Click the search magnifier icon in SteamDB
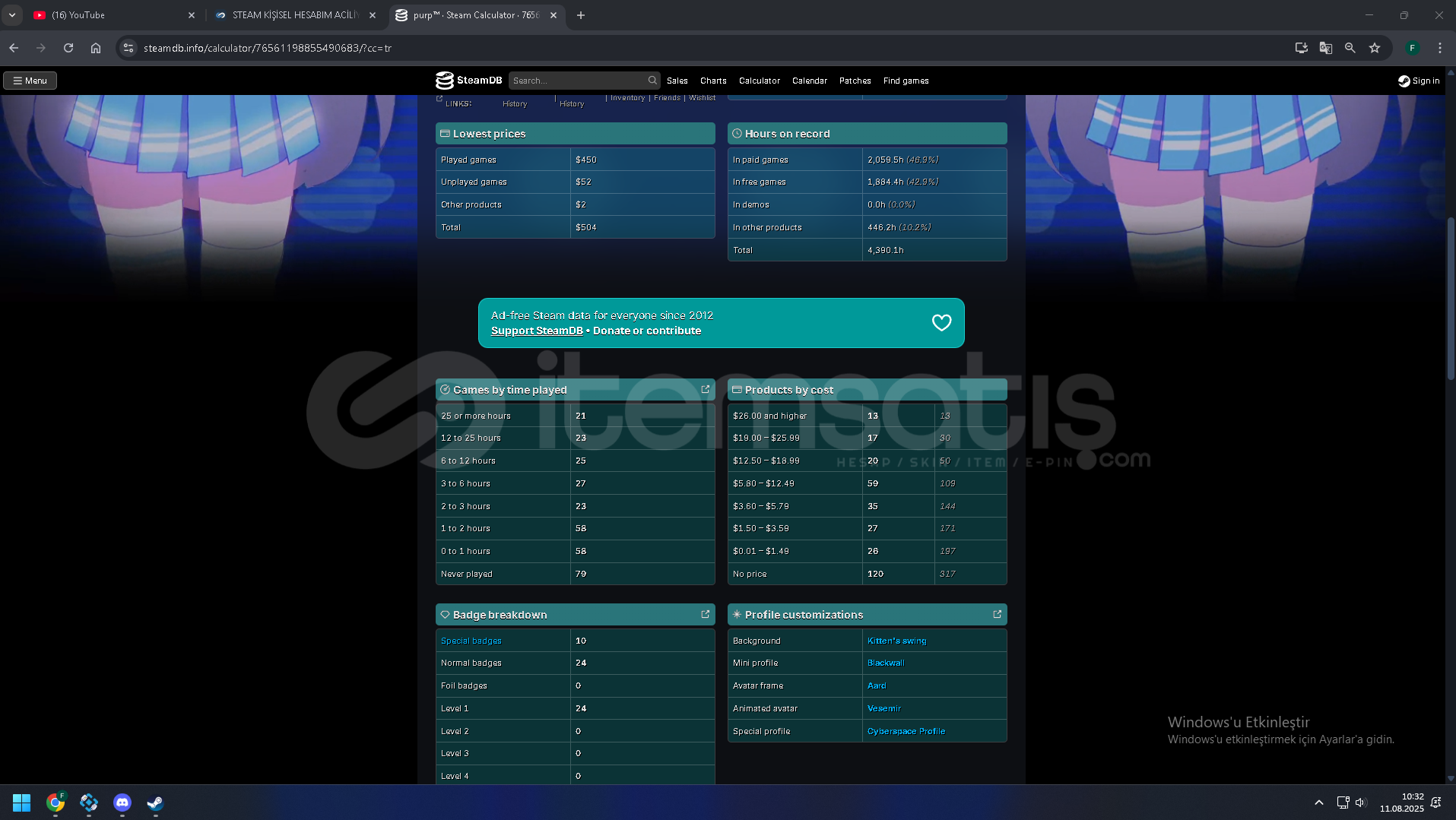 [x=652, y=81]
